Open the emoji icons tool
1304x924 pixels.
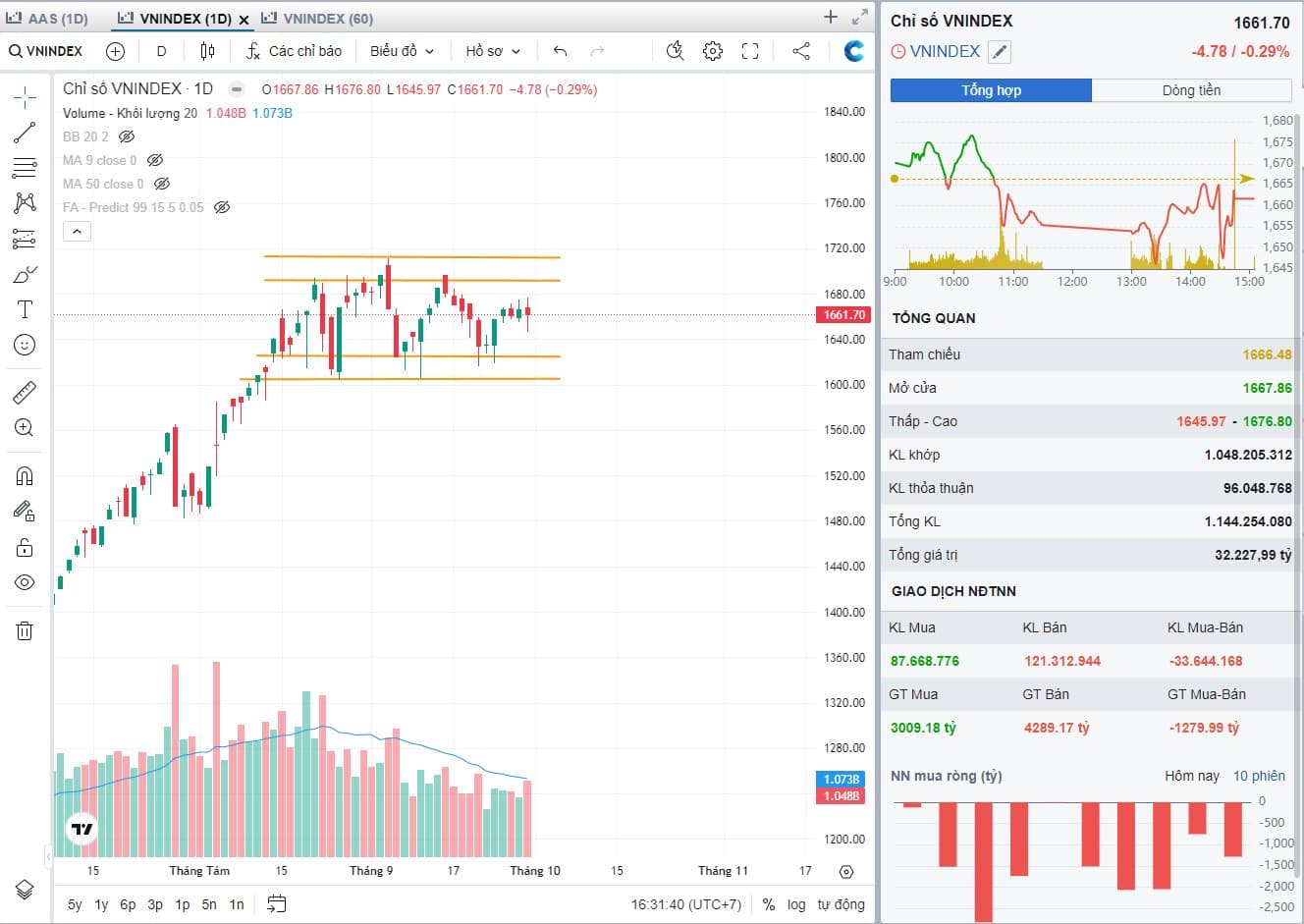click(x=25, y=345)
